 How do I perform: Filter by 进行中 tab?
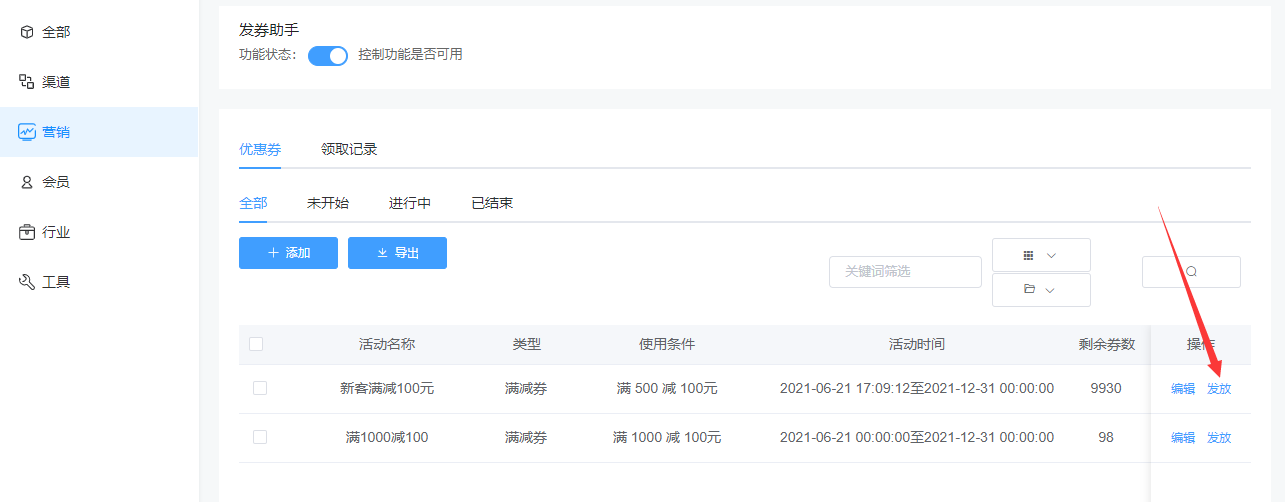[x=410, y=203]
